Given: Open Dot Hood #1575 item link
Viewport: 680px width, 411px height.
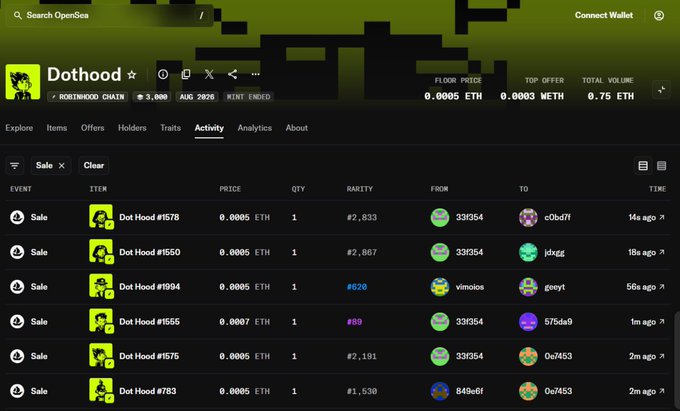Looking at the screenshot, I should click(x=149, y=356).
